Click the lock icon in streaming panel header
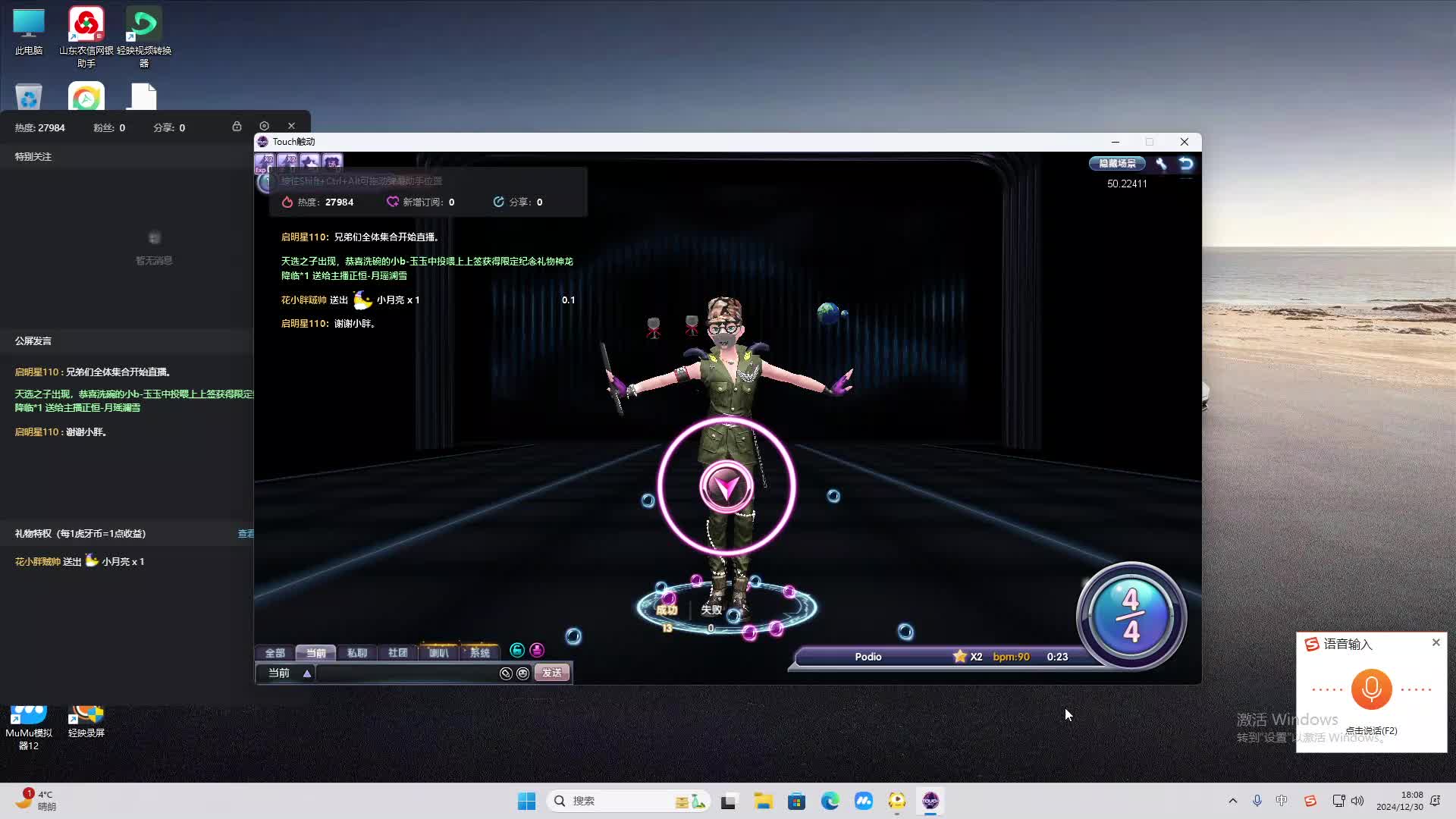Viewport: 1456px width, 819px height. (x=237, y=126)
